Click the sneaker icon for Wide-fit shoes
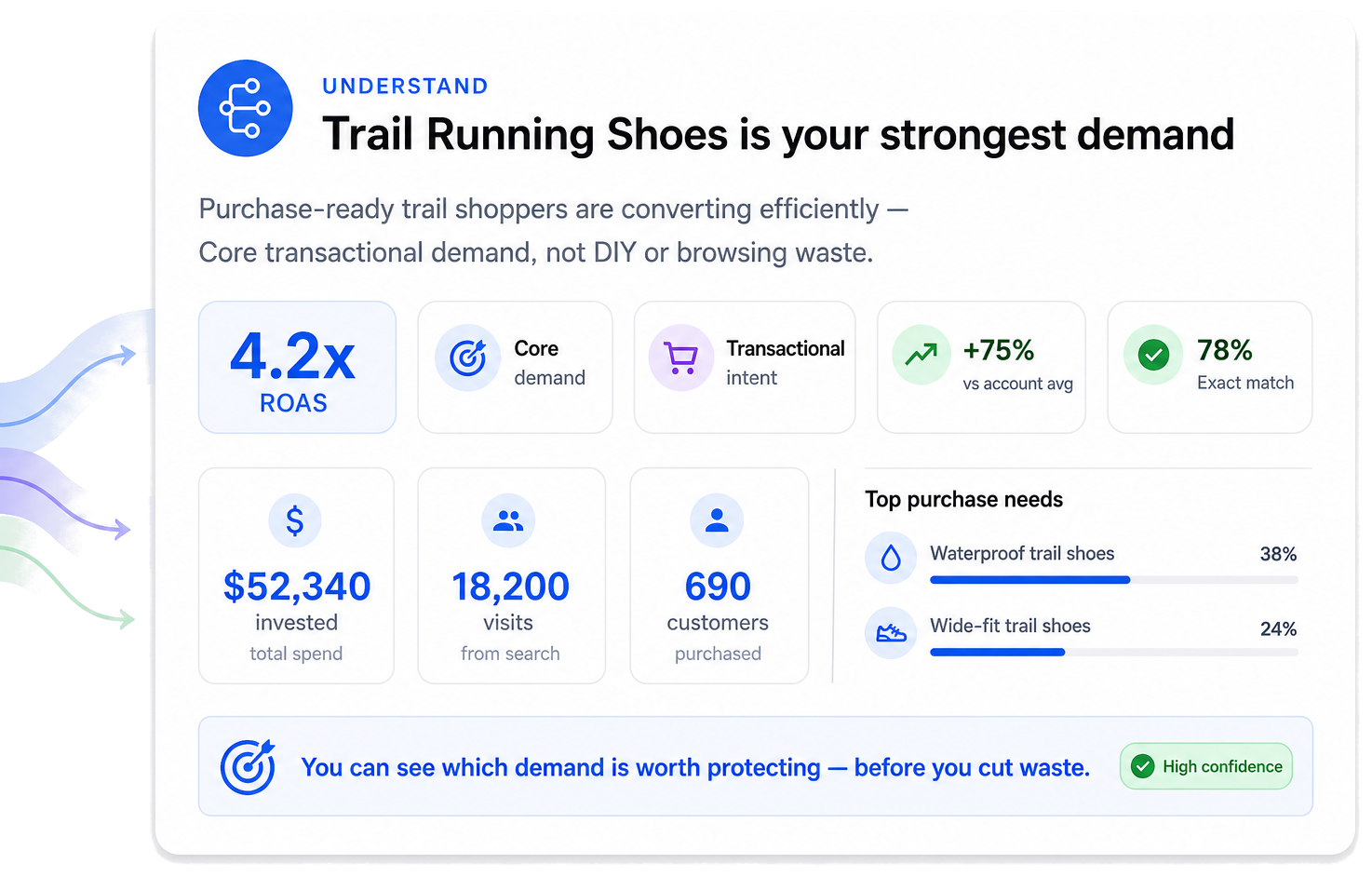This screenshot has height=877, width=1372. pyautogui.click(x=892, y=633)
